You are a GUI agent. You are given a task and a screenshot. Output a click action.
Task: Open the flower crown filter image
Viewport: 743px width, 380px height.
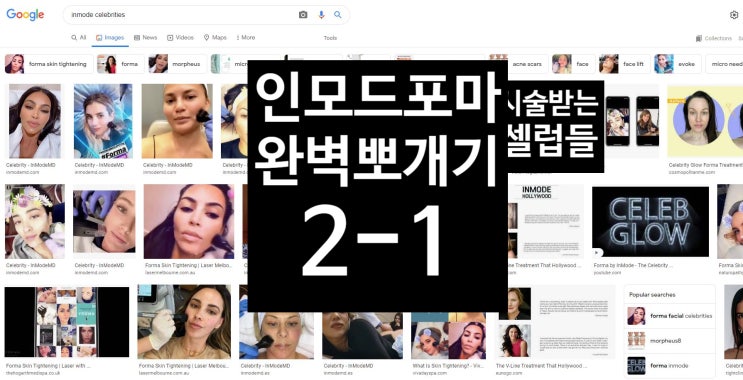click(35, 221)
